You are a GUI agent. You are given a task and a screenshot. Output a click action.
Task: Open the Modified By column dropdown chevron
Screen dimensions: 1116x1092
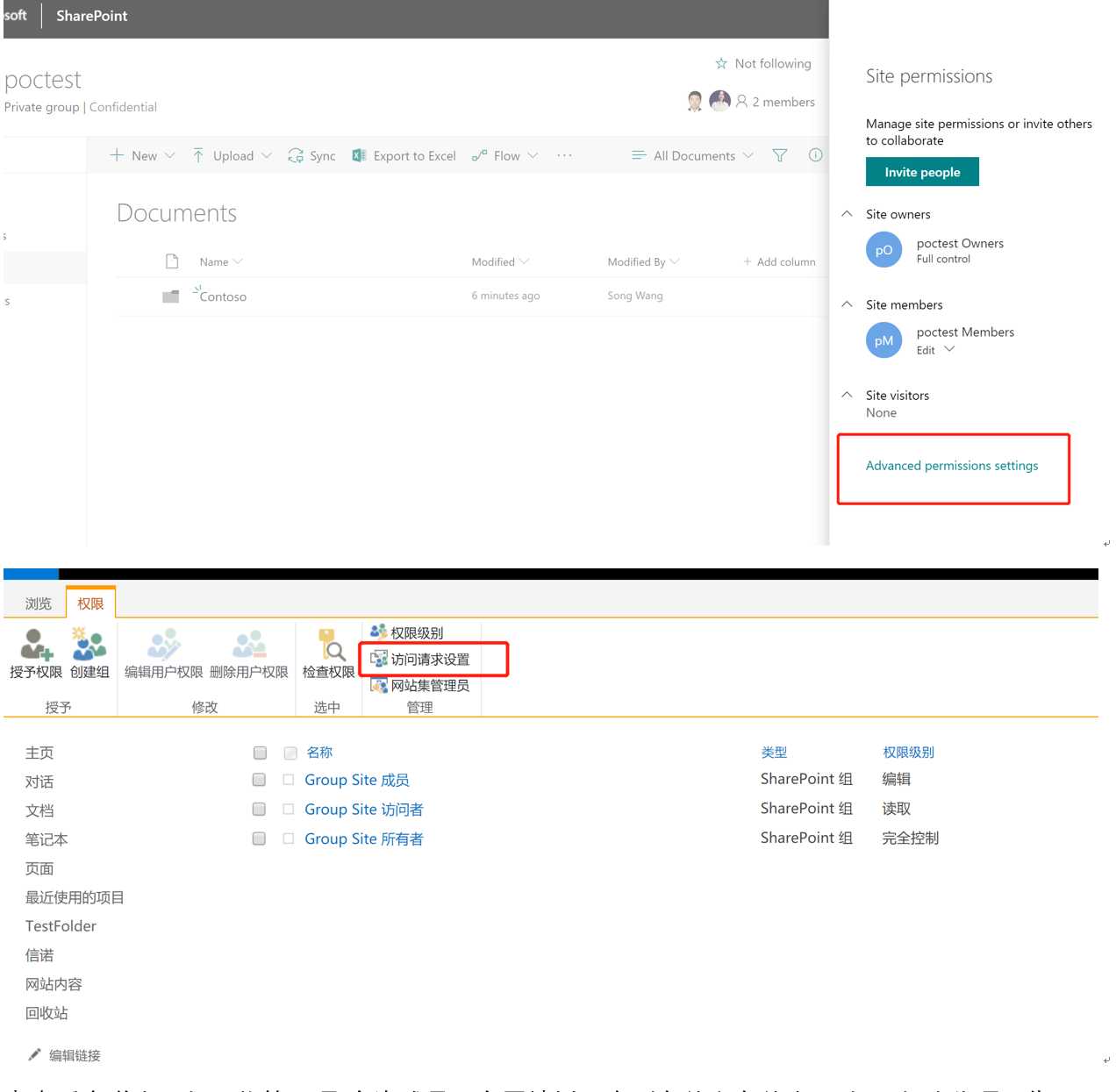pos(675,261)
